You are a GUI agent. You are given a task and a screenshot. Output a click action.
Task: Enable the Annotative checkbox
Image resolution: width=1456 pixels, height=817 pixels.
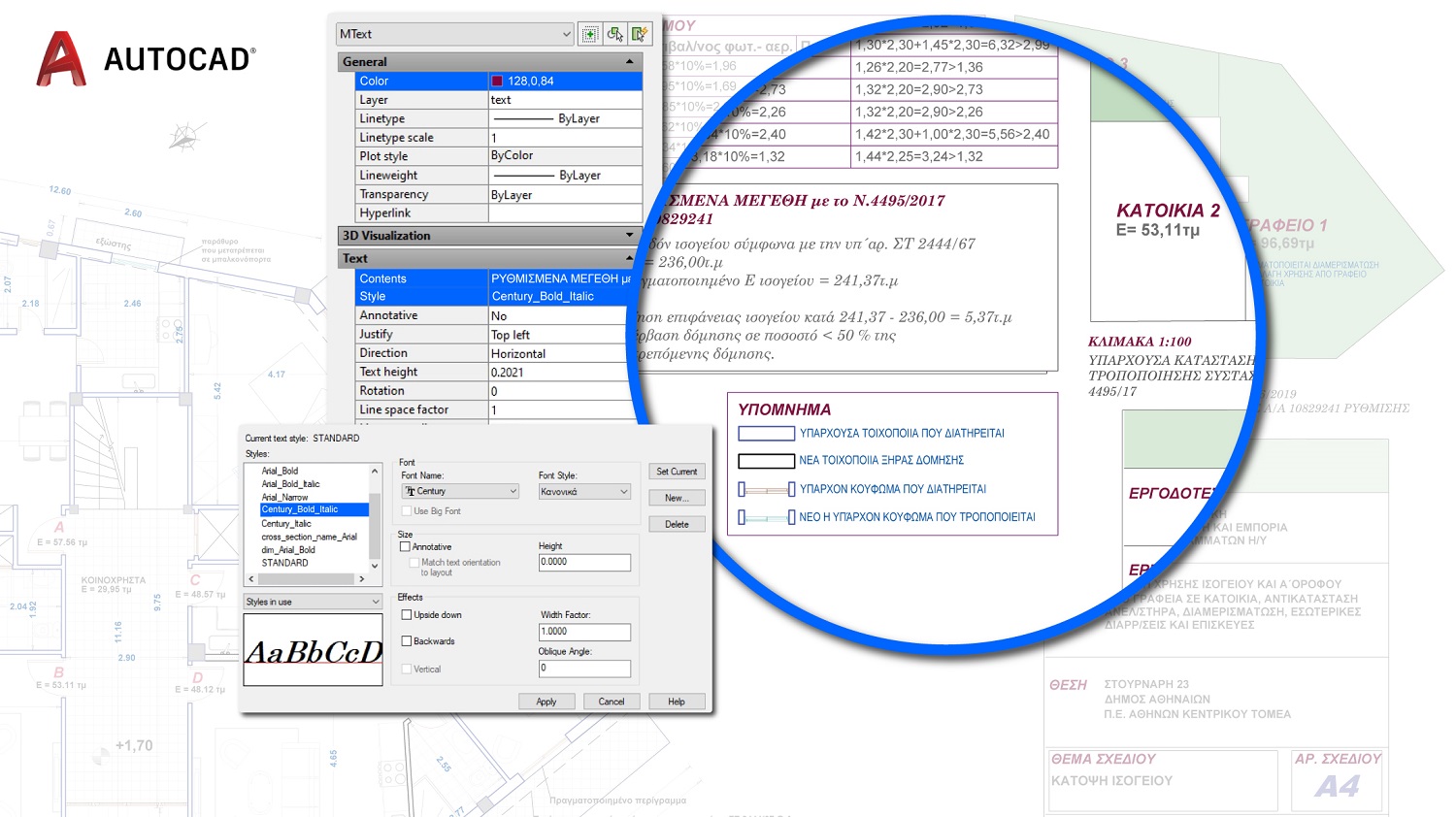point(405,547)
